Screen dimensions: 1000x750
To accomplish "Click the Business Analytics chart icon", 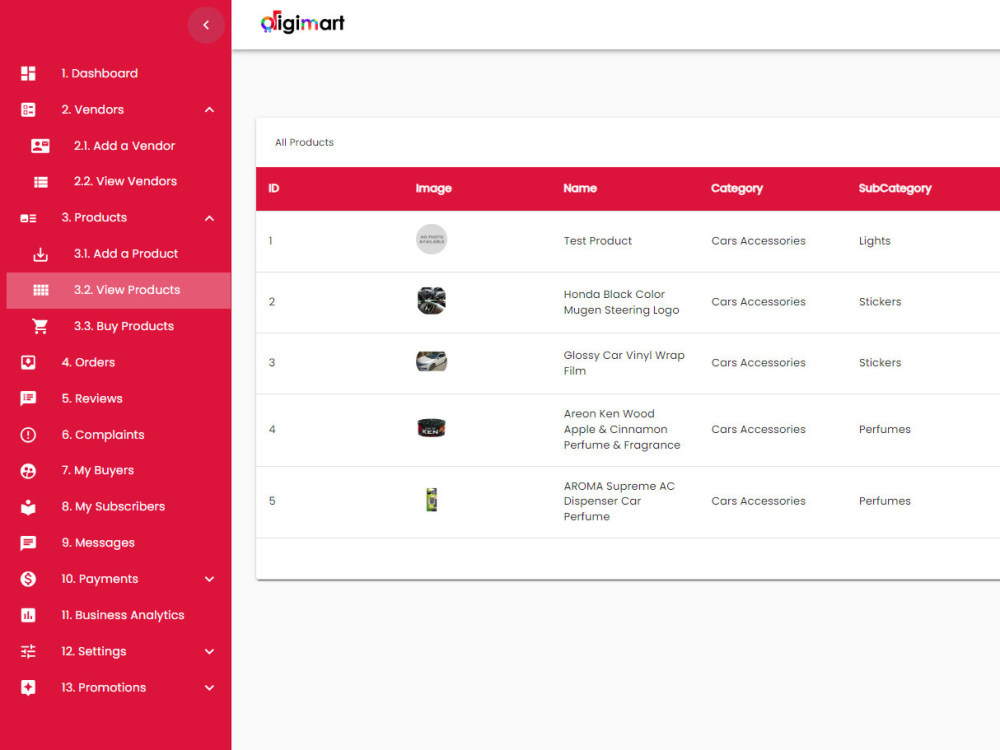I will (28, 615).
